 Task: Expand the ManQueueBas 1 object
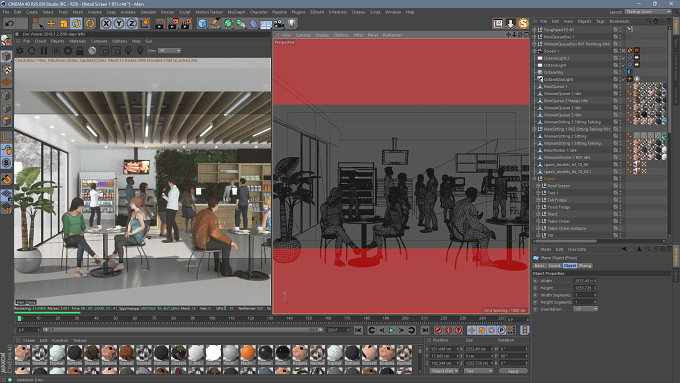534,37
